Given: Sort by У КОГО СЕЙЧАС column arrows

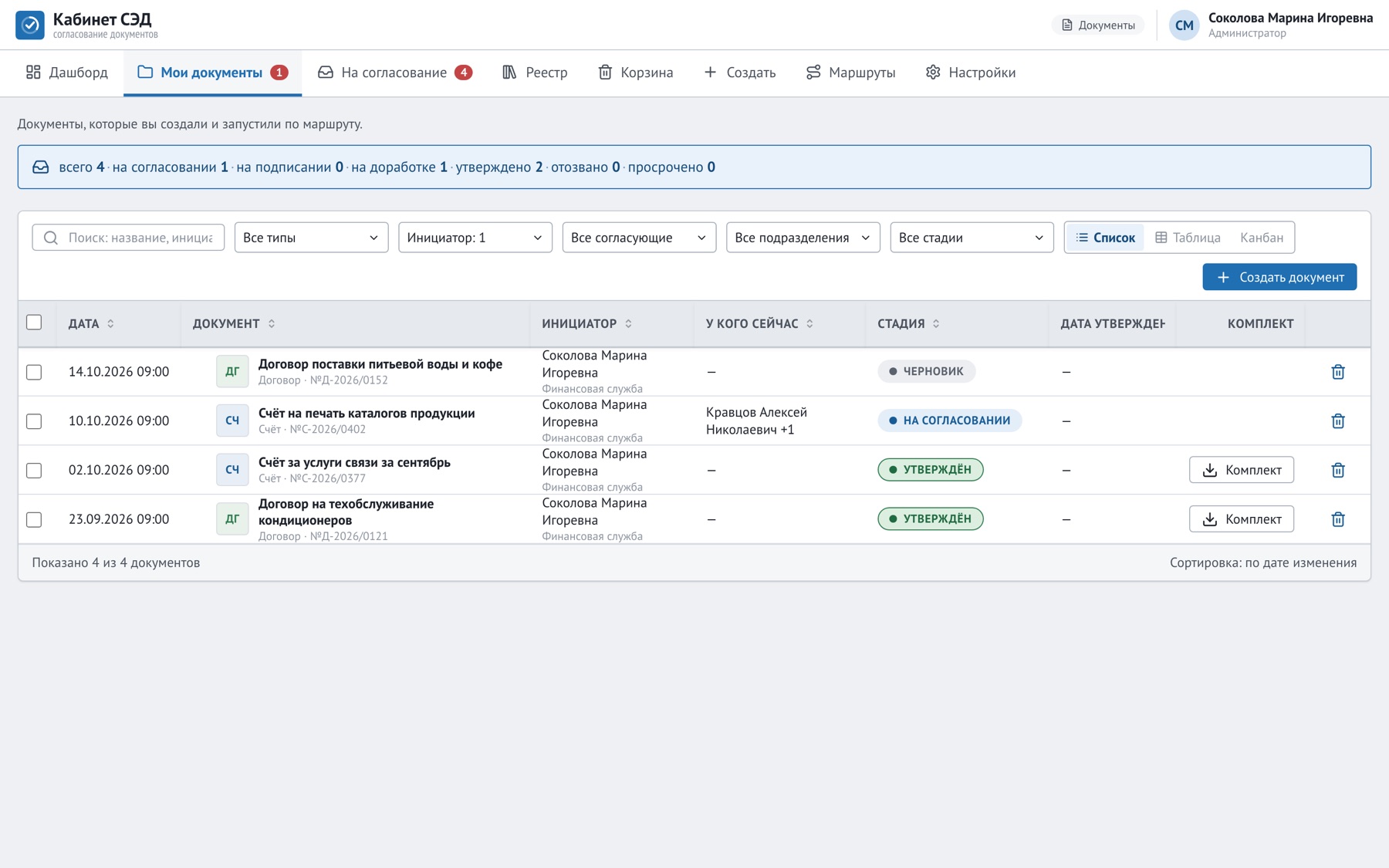Looking at the screenshot, I should [x=810, y=324].
